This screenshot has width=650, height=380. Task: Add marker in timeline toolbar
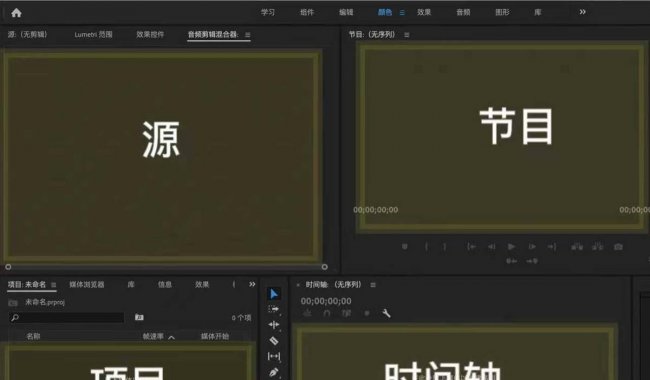pyautogui.click(x=367, y=313)
